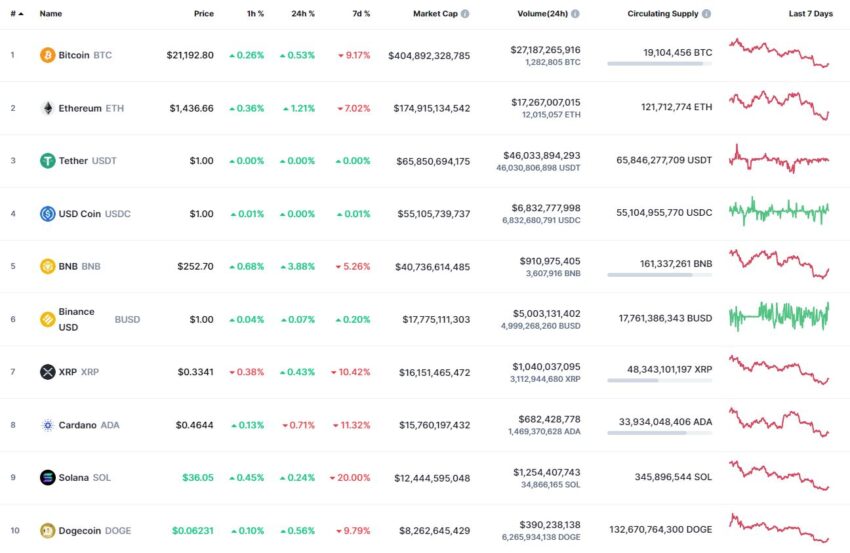Click Bitcoin's circulating supply progress bar
Viewport: 850px width, 553px height.
tap(659, 64)
